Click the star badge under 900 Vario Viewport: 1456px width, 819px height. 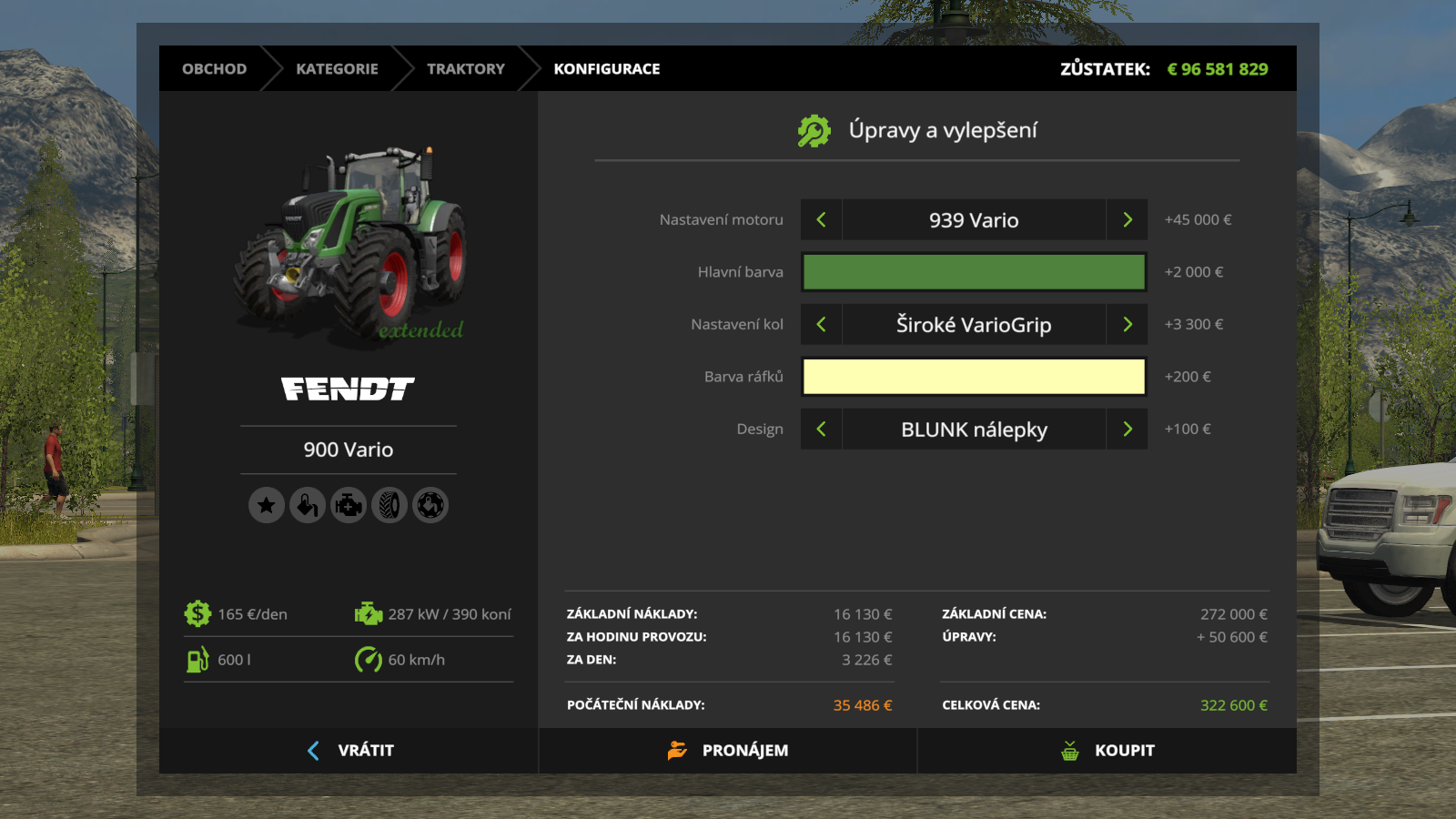tap(267, 505)
